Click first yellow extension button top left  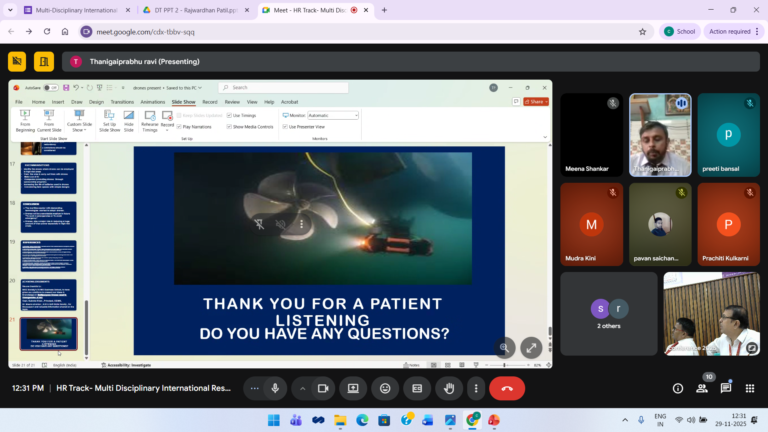click(17, 62)
